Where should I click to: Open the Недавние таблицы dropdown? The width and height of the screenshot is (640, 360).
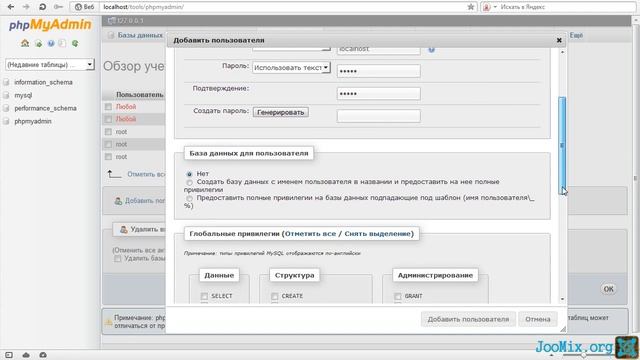click(50, 64)
